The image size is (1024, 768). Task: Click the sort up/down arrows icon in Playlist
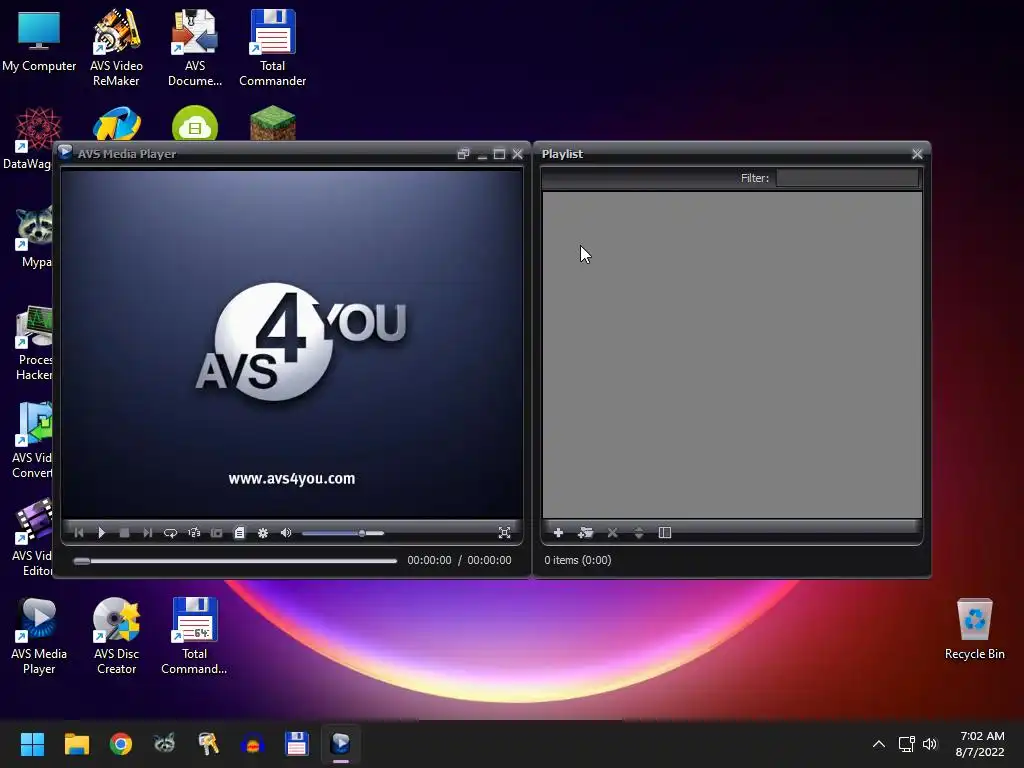click(x=639, y=533)
